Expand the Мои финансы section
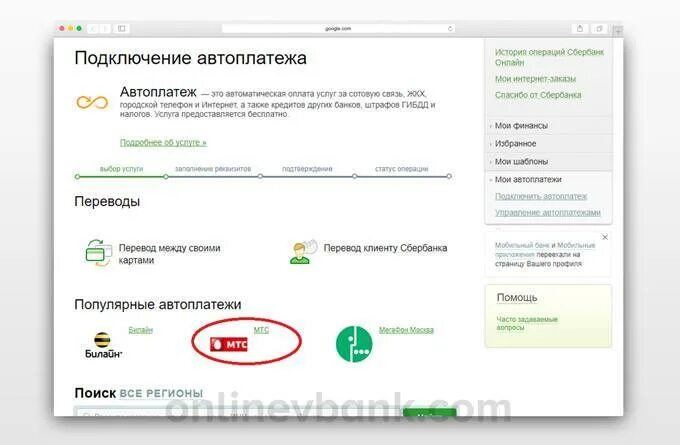The image size is (680, 445). click(521, 126)
